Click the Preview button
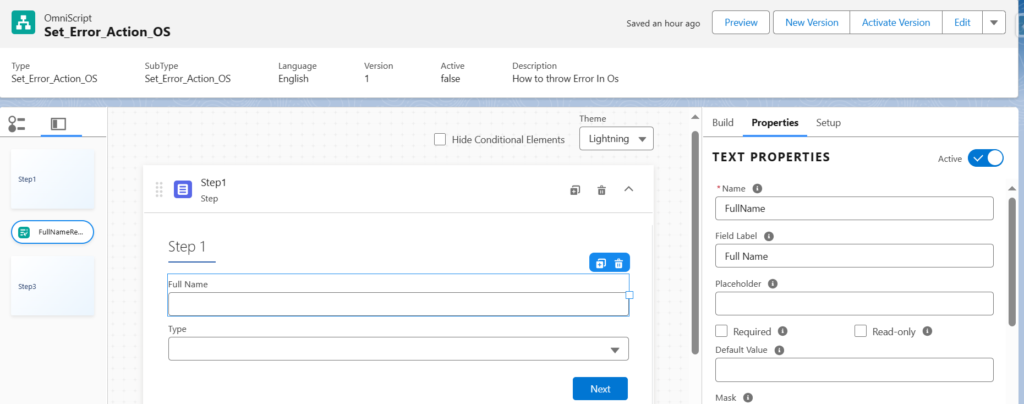The image size is (1024, 404). (741, 22)
